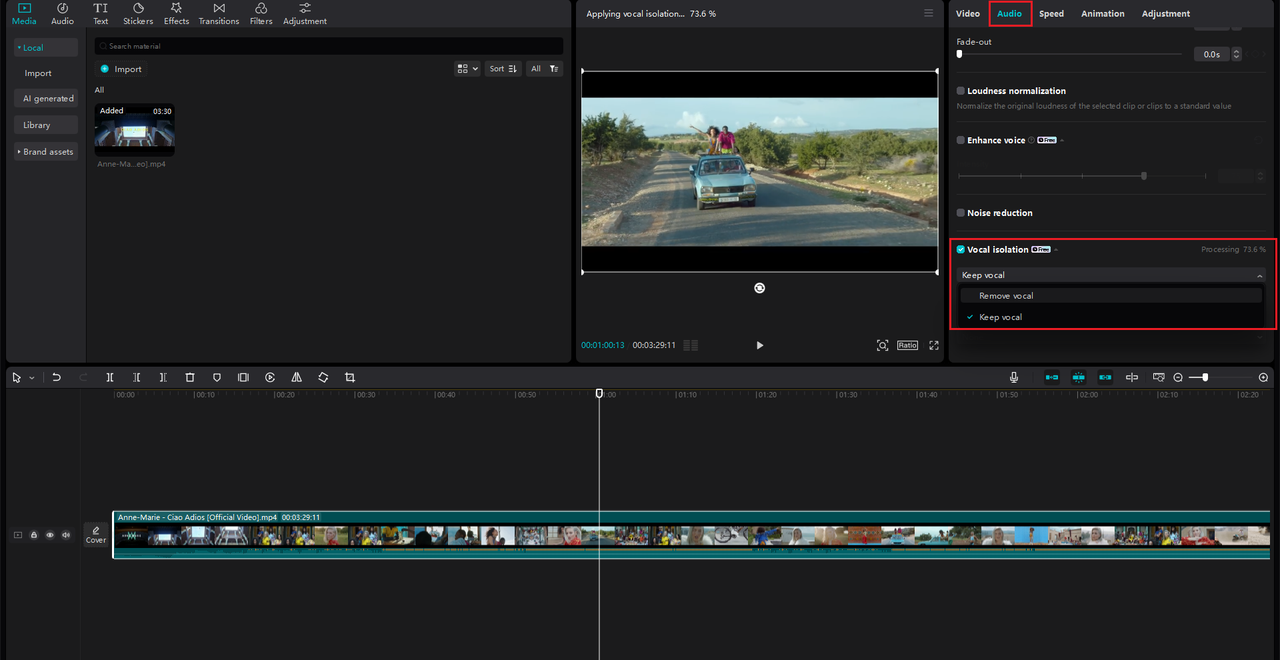Click the Split tool in timeline toolbar

(110, 377)
